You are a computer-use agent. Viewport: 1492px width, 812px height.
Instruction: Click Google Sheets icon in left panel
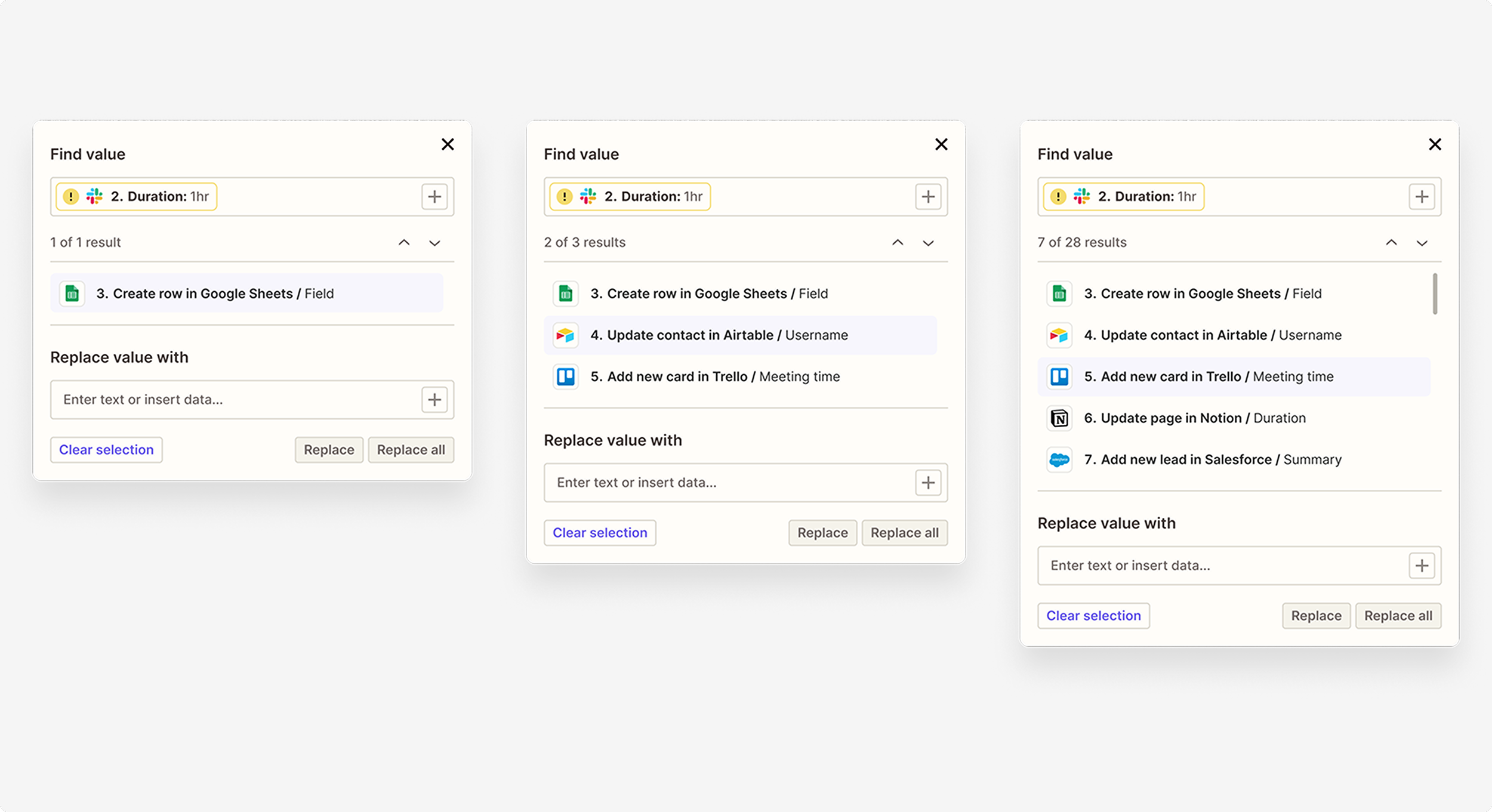pyautogui.click(x=72, y=294)
